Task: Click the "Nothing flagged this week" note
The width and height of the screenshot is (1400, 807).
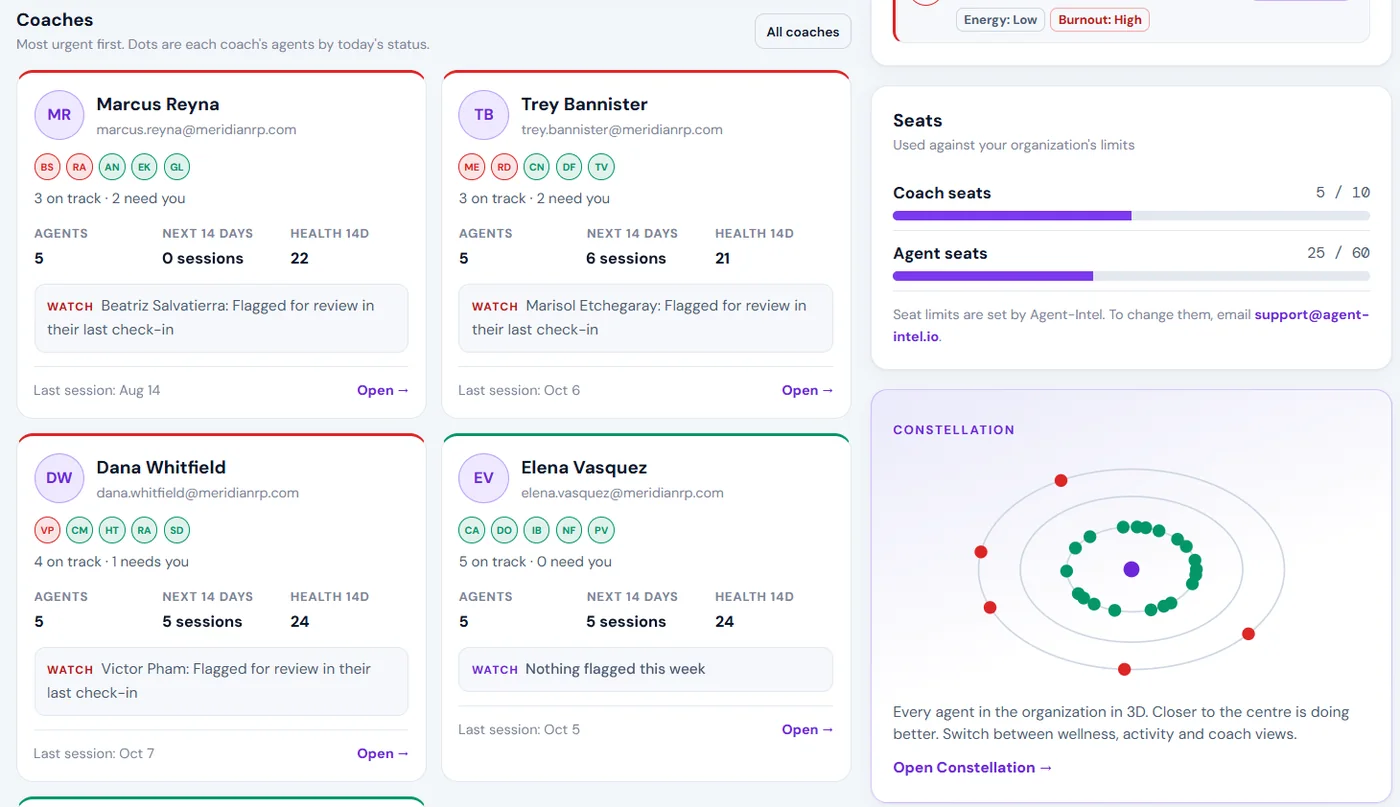Action: coord(646,669)
